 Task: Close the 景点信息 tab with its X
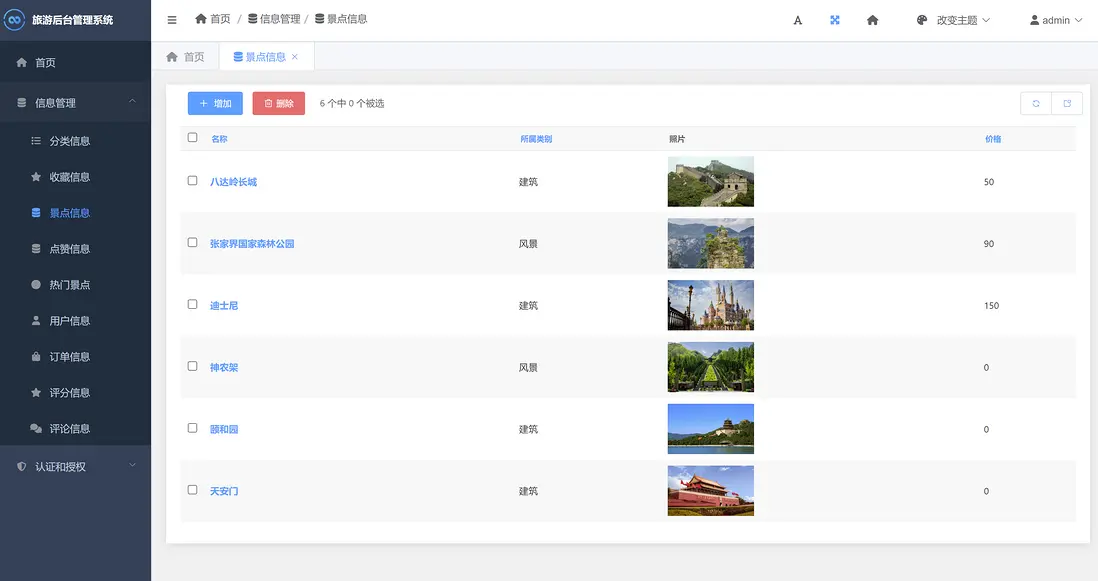[295, 57]
